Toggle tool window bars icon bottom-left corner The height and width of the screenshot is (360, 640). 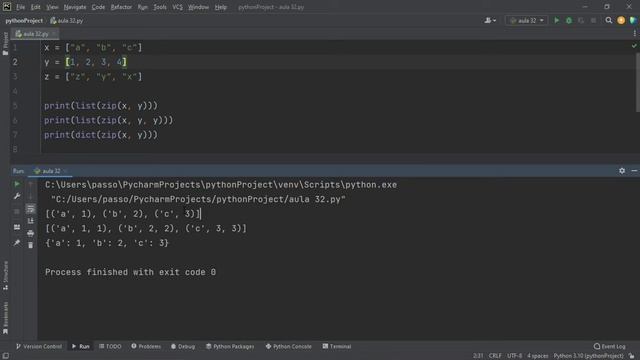5,356
